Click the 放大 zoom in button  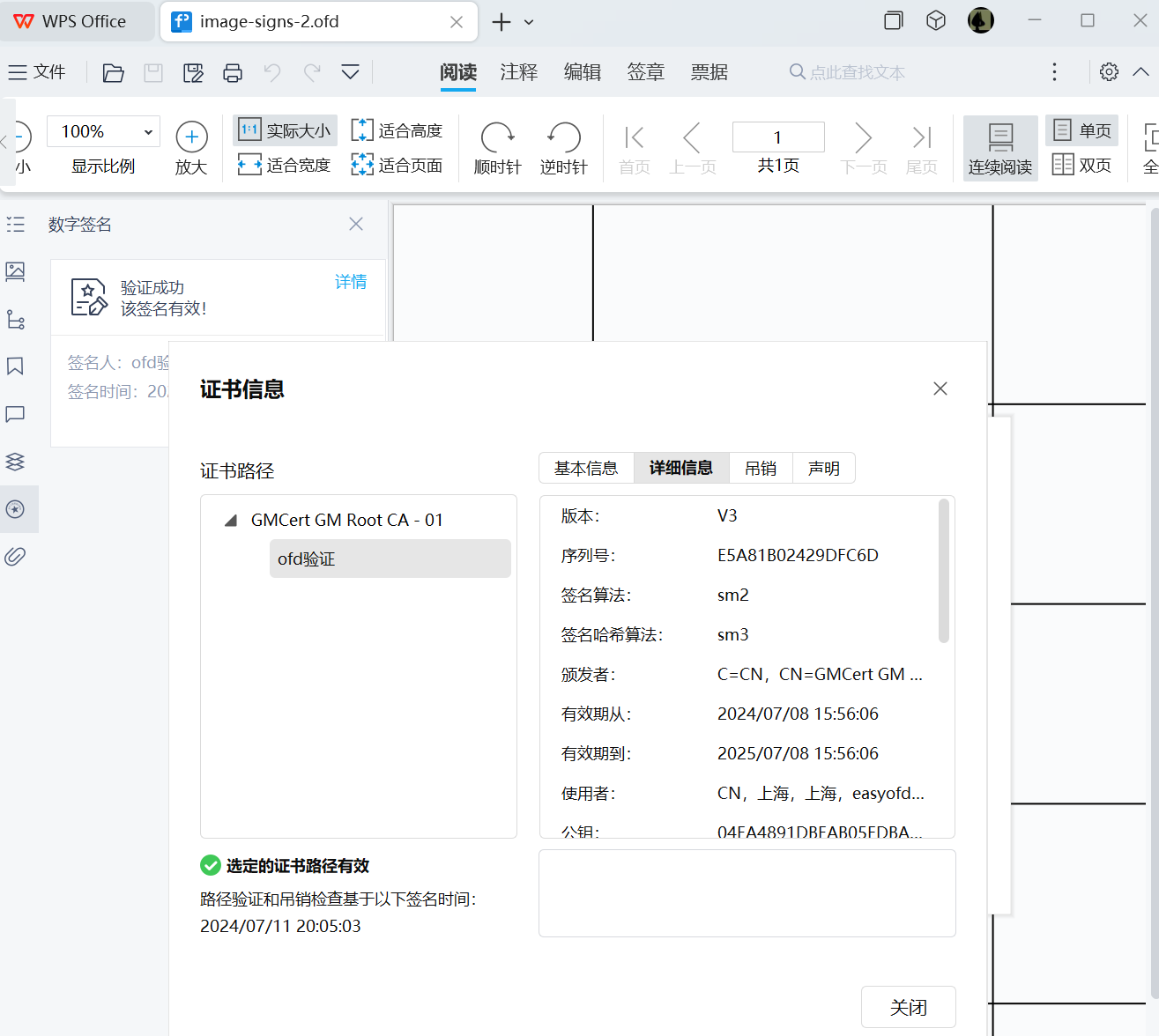pos(191,148)
